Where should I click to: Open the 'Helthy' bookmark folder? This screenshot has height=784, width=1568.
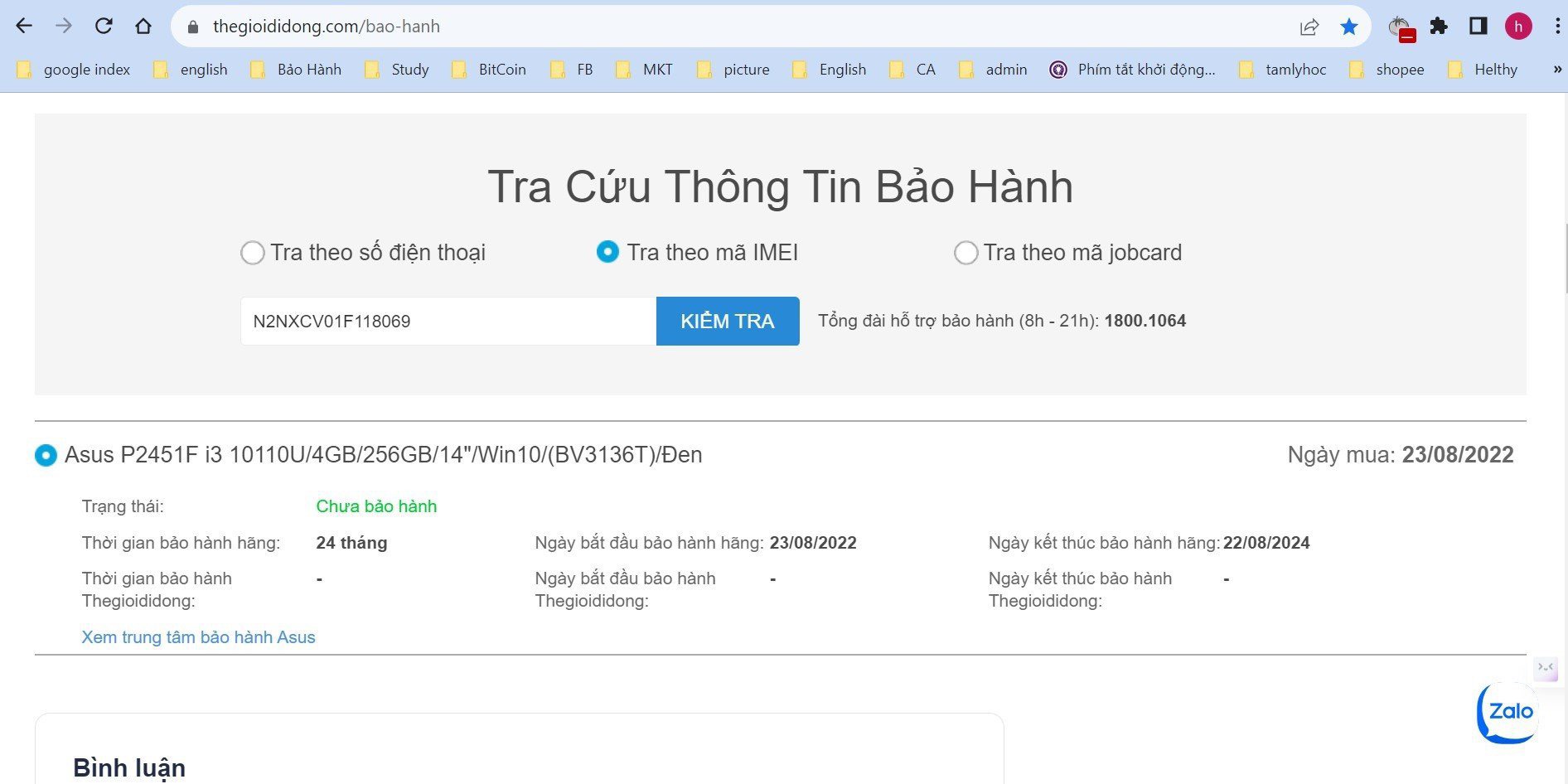(x=1483, y=70)
